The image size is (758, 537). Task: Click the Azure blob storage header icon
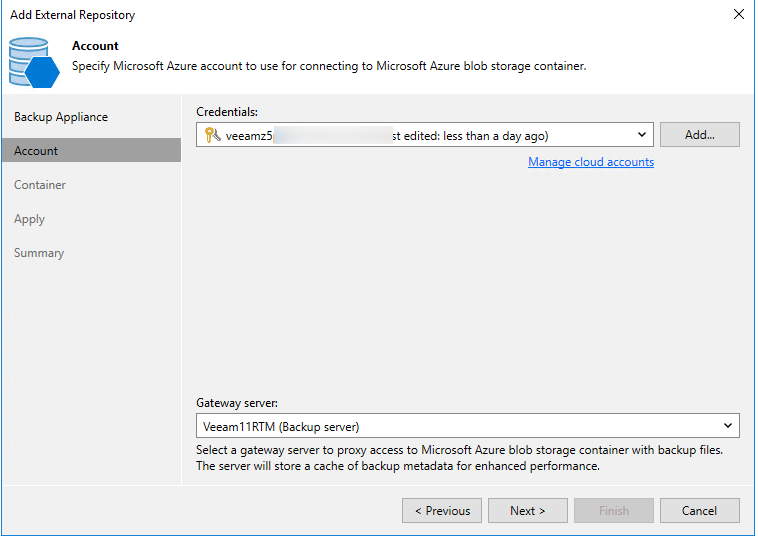(34, 60)
